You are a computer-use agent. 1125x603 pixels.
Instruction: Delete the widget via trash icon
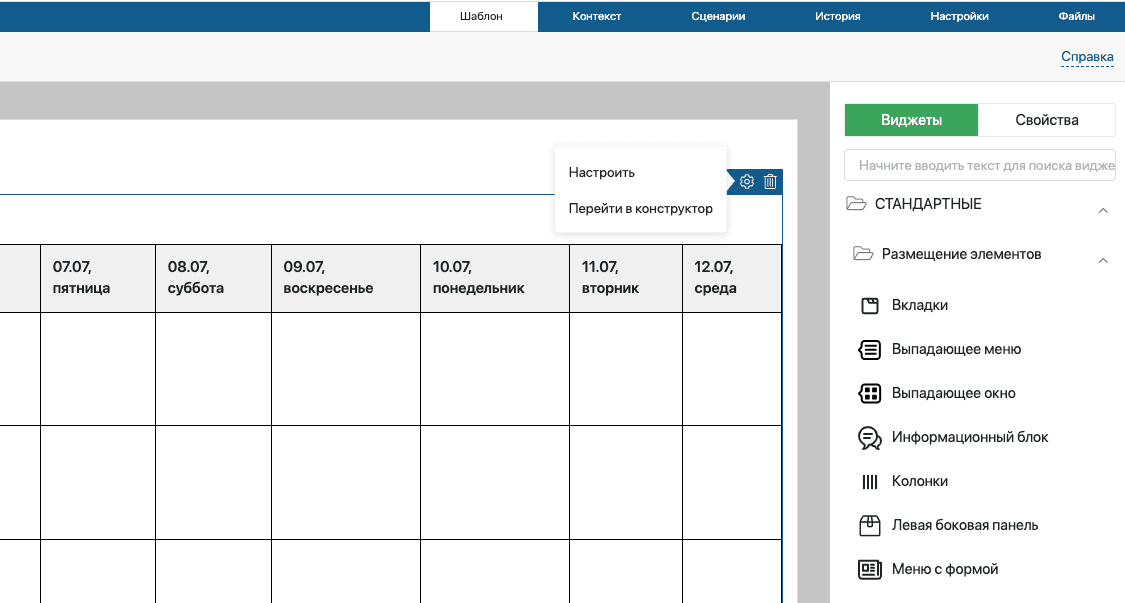[x=770, y=182]
